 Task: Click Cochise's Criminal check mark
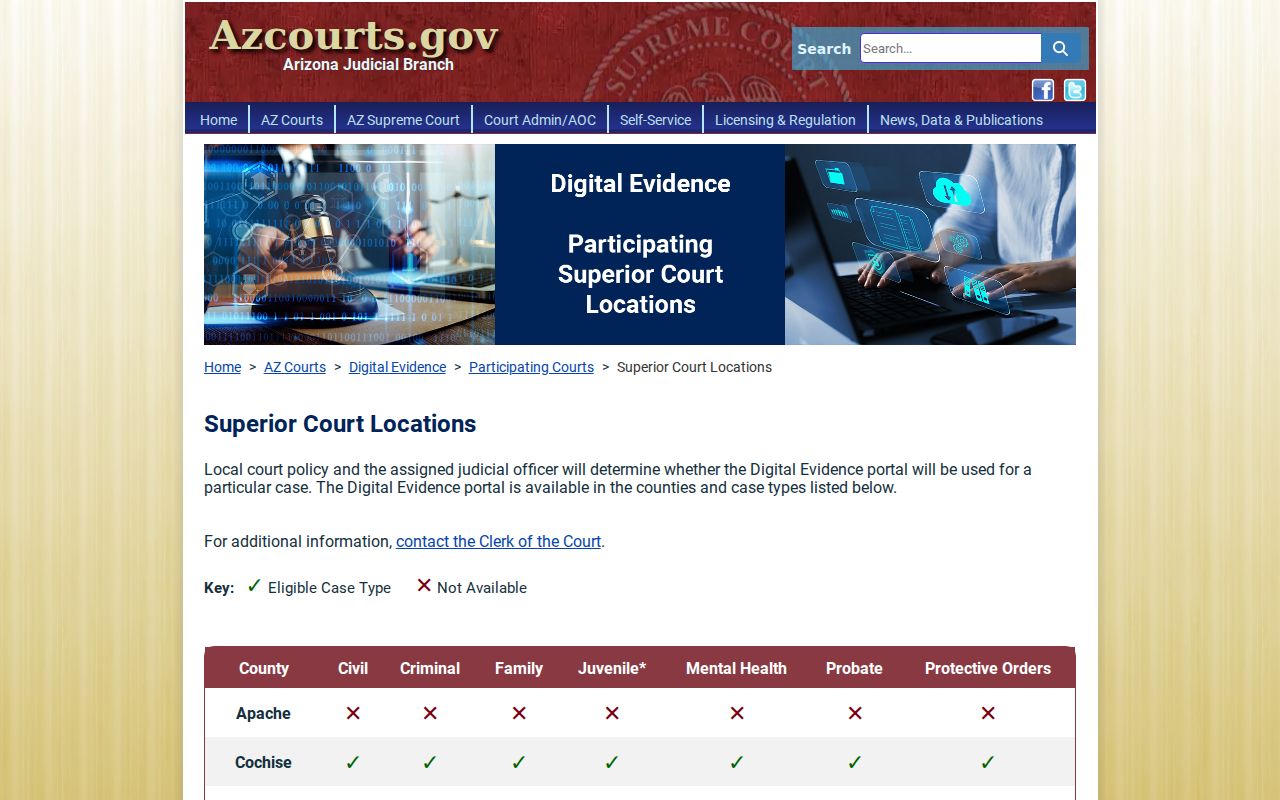point(430,762)
